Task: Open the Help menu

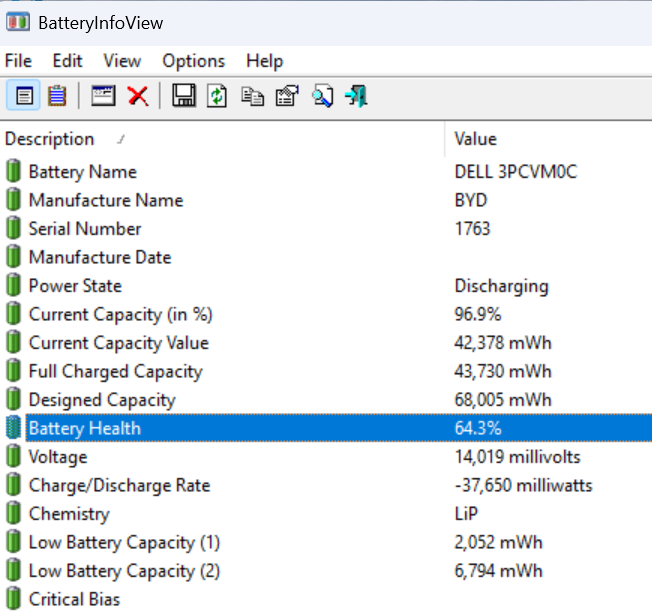Action: 264,61
